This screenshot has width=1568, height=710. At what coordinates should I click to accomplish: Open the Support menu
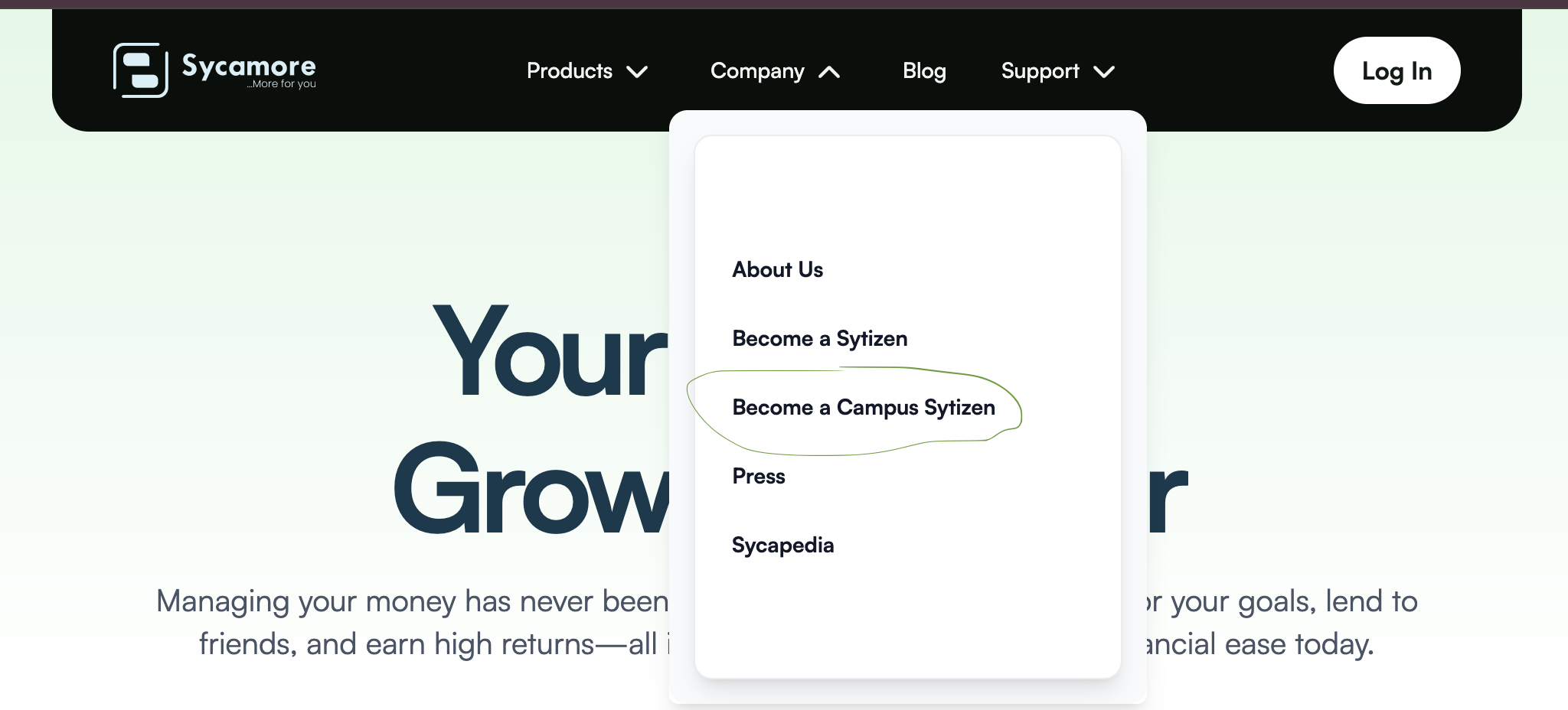coord(1040,71)
